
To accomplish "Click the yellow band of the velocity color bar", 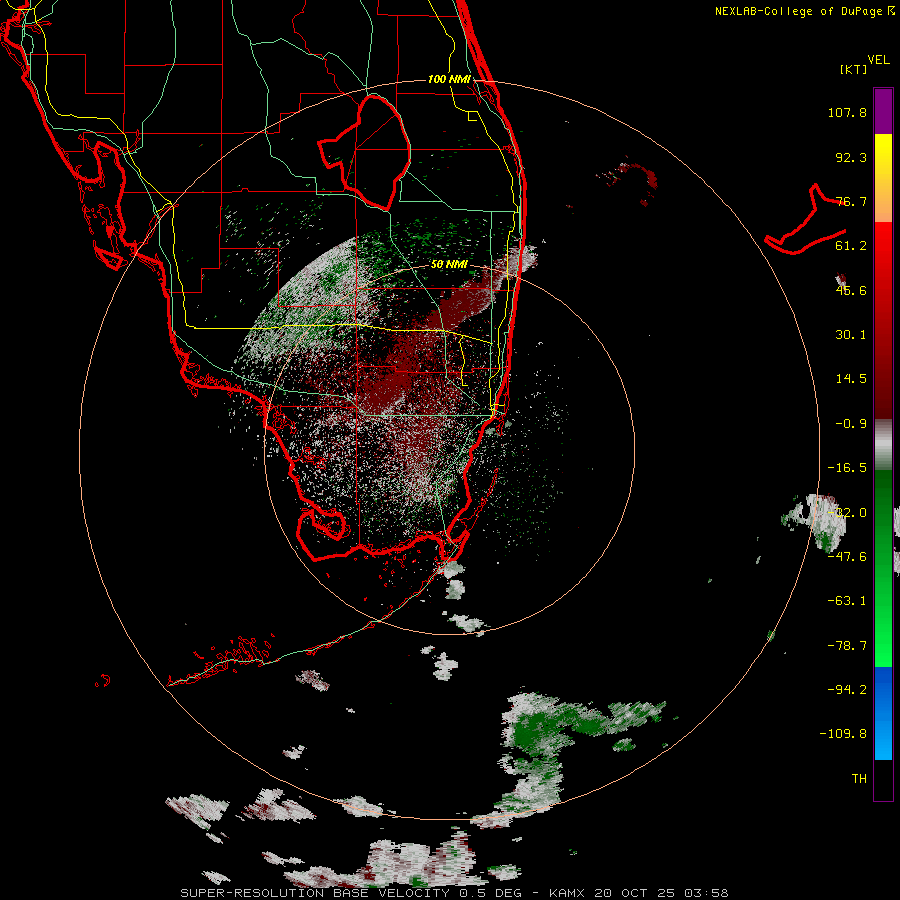I will tap(883, 156).
